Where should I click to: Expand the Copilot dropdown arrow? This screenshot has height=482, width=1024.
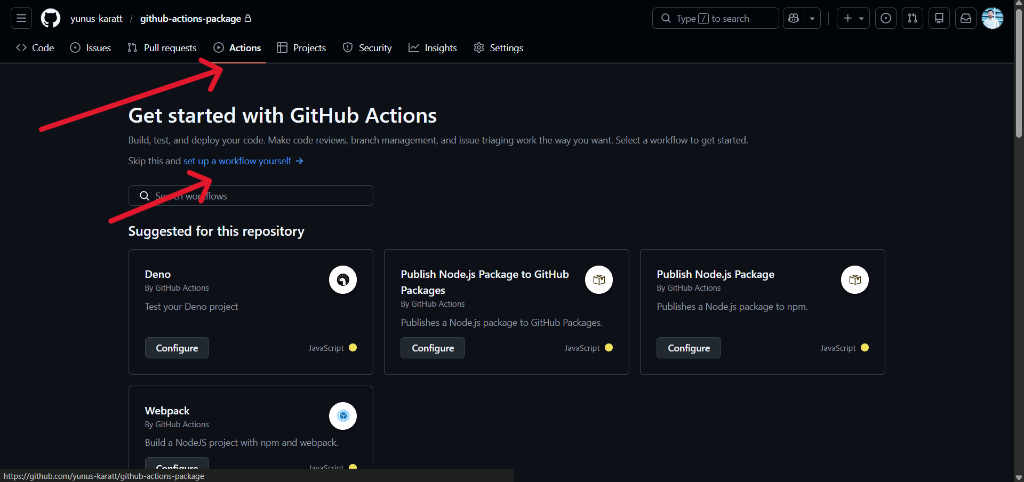pyautogui.click(x=813, y=18)
